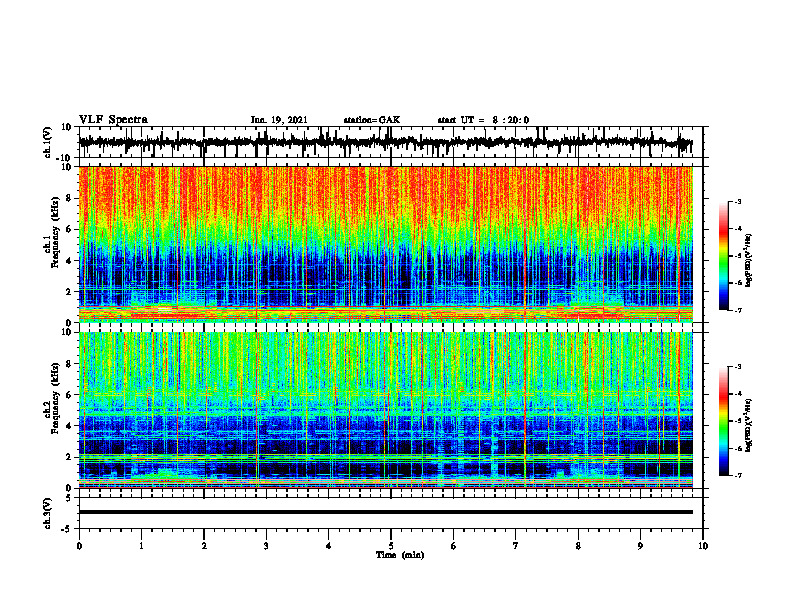Viewport: 792px width, 612px height.
Task: Click the "ch.3(V)" axis label
Action: pyautogui.click(x=48, y=514)
